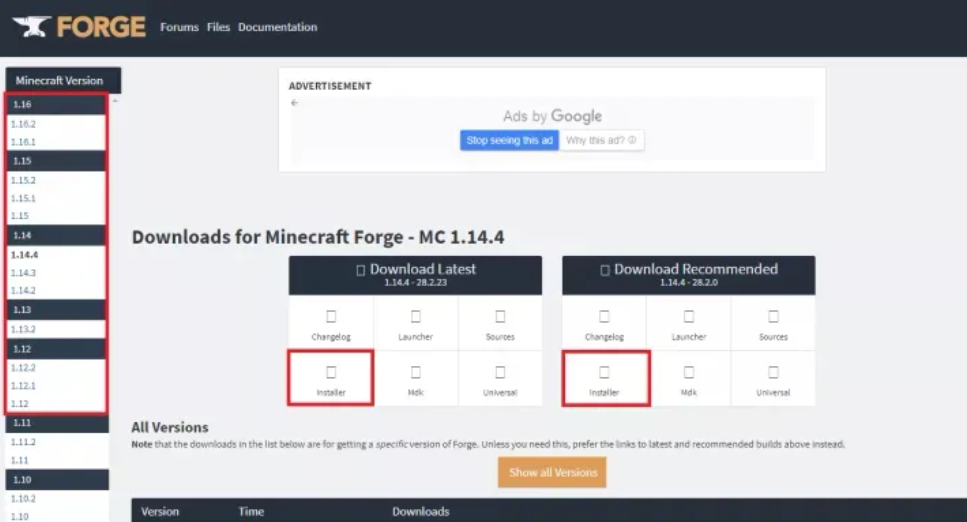This screenshot has width=967, height=522.
Task: Collapse the 1.14 version group
Action: coord(57,235)
